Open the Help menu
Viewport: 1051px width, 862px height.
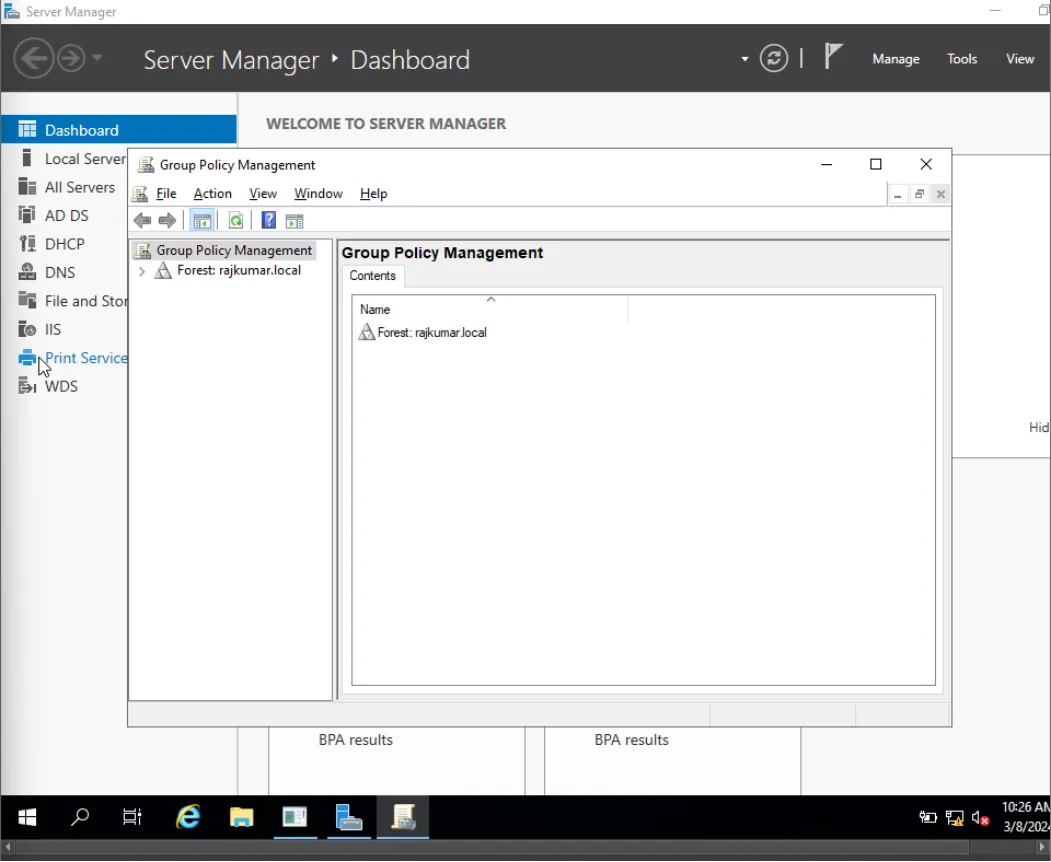pyautogui.click(x=373, y=194)
